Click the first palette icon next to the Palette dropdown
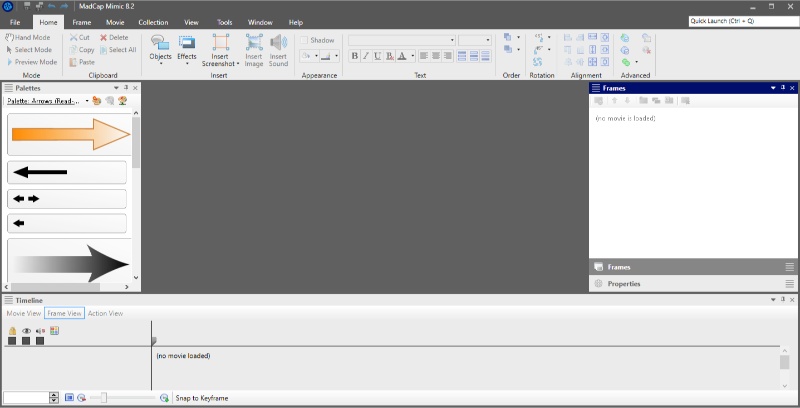The height and width of the screenshot is (408, 800). (97, 101)
